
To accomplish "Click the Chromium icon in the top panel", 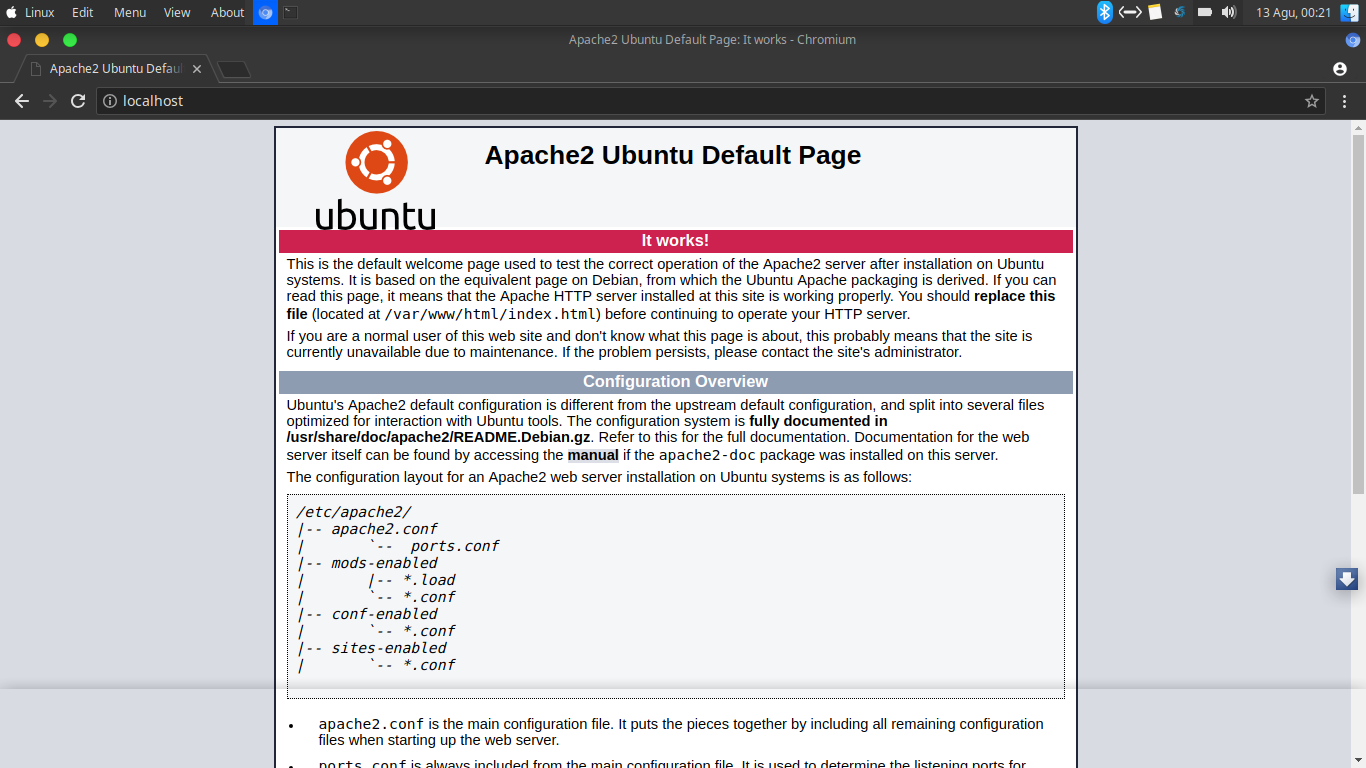I will pos(264,13).
